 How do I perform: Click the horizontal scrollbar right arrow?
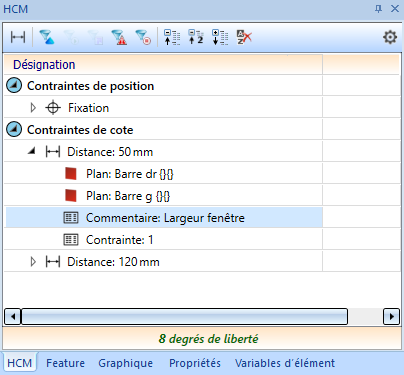(391, 316)
